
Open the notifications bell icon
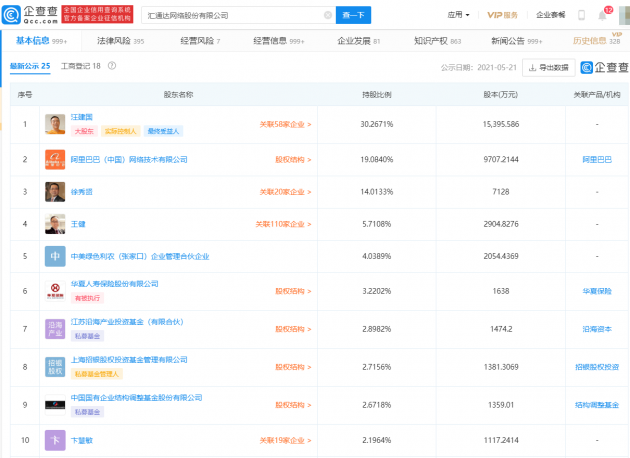tap(602, 16)
